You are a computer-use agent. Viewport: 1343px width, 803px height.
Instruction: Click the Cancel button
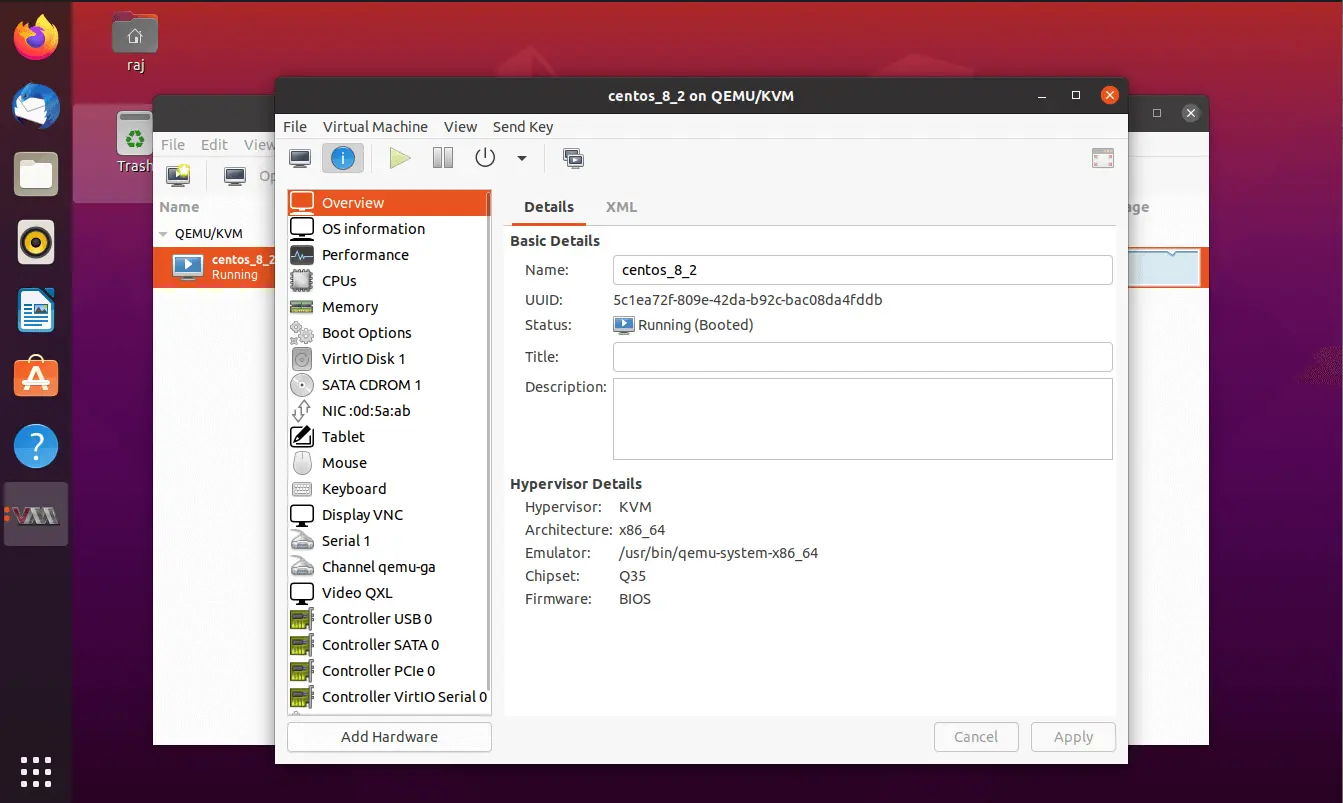click(x=976, y=737)
